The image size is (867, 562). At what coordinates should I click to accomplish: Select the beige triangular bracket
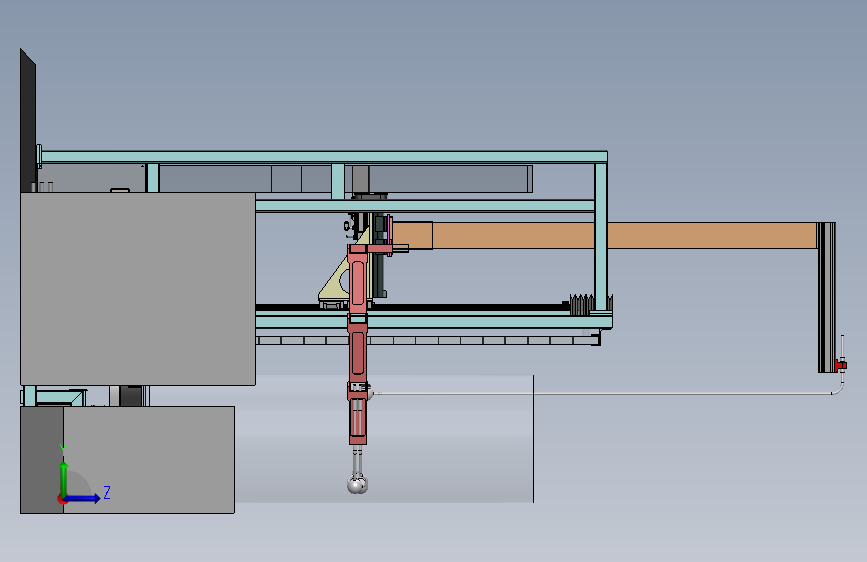pos(337,279)
